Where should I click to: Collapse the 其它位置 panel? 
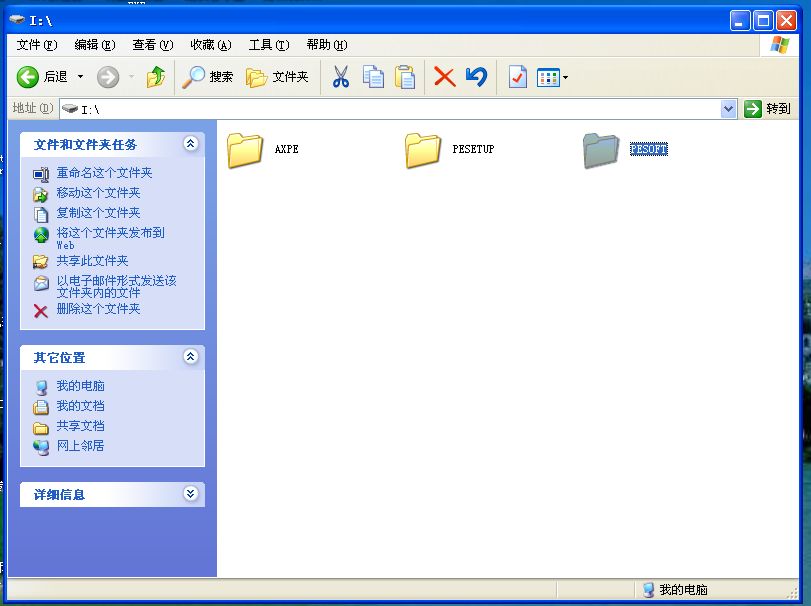coord(190,356)
